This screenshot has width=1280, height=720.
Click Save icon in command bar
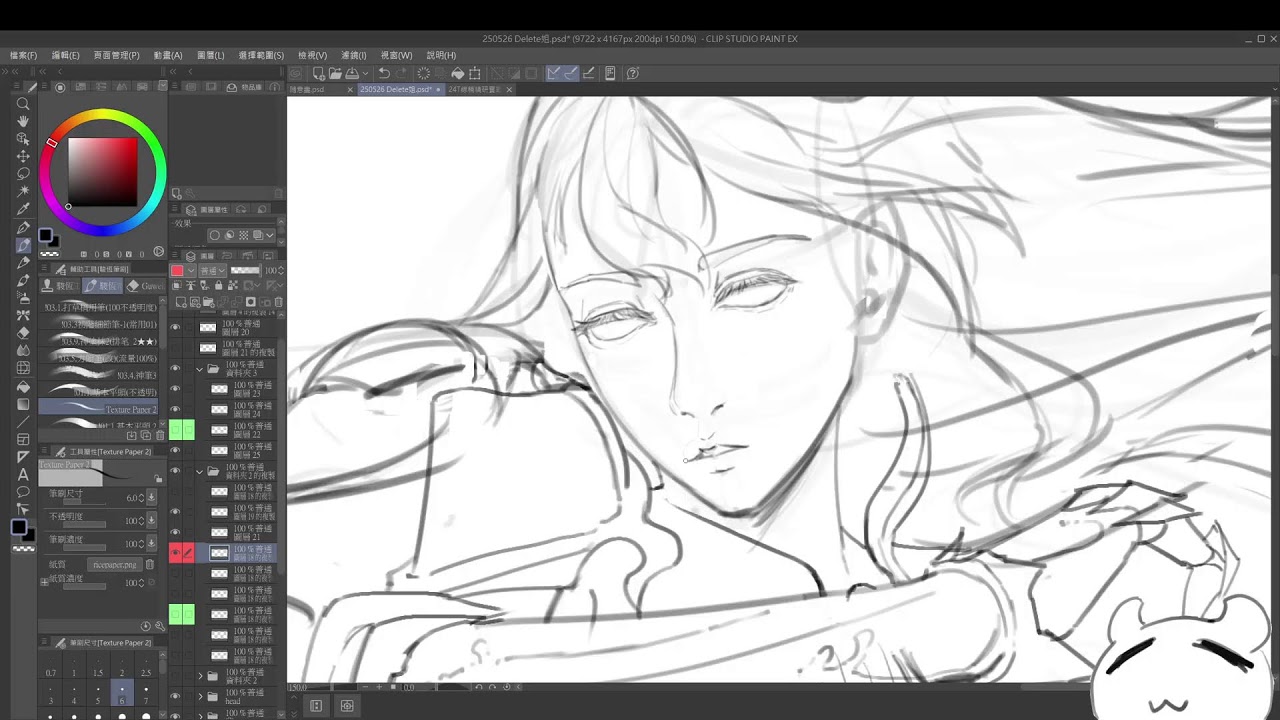(x=354, y=73)
